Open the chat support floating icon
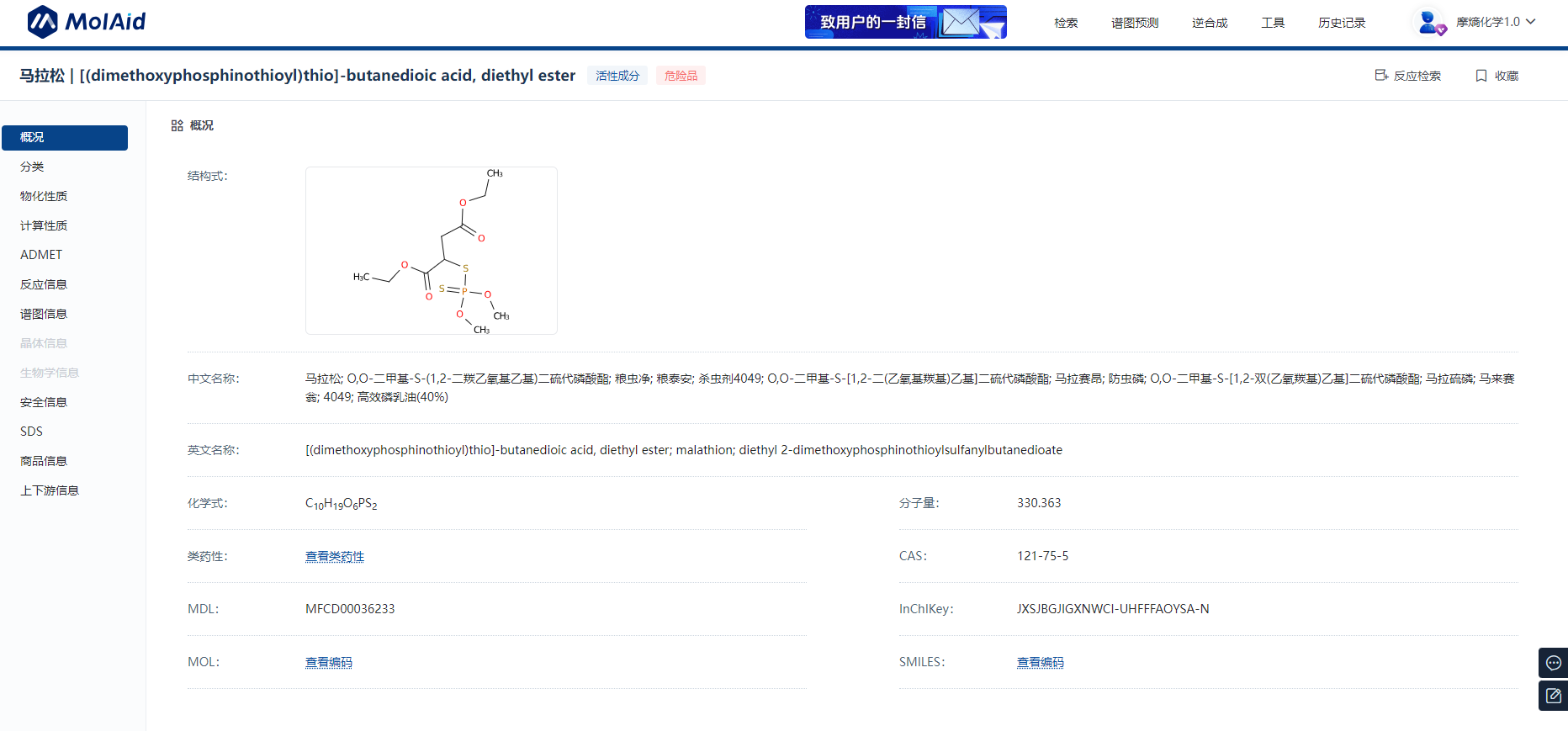This screenshot has height=731, width=1568. (x=1553, y=663)
